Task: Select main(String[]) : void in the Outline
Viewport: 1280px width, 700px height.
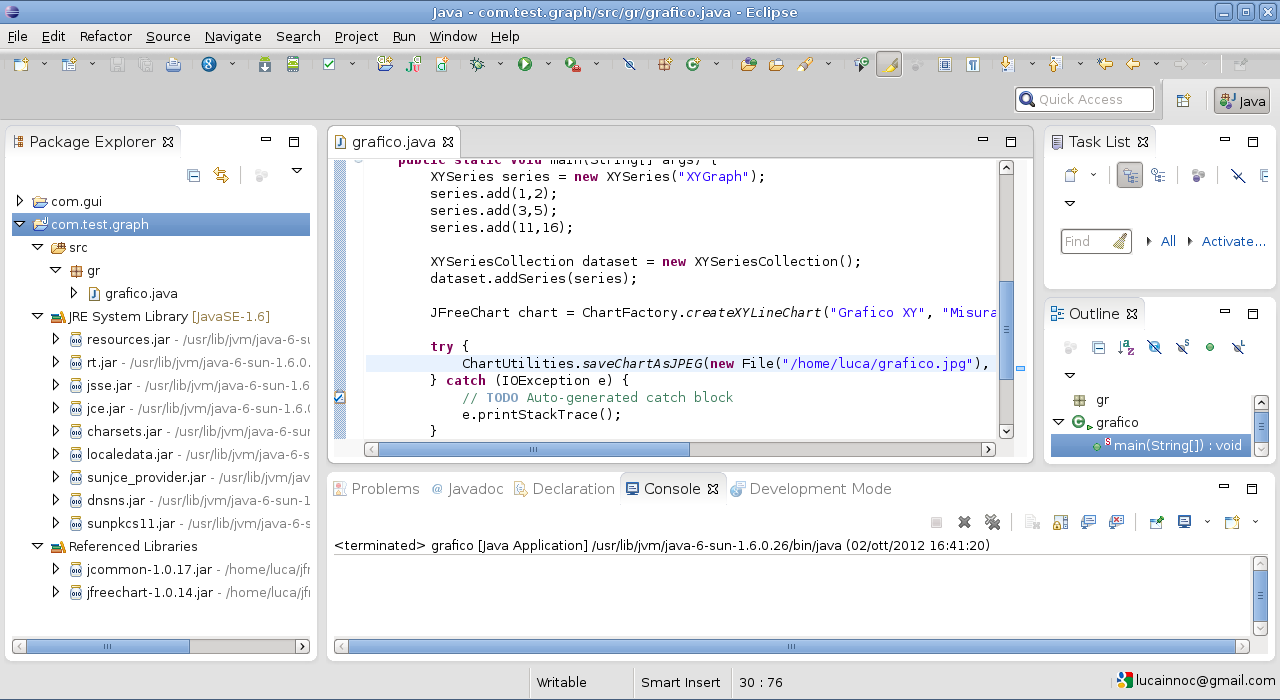Action: [x=1175, y=443]
